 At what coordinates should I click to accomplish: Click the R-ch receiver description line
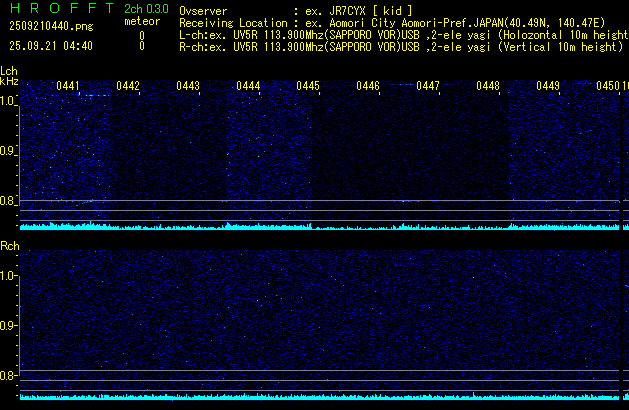pos(400,46)
